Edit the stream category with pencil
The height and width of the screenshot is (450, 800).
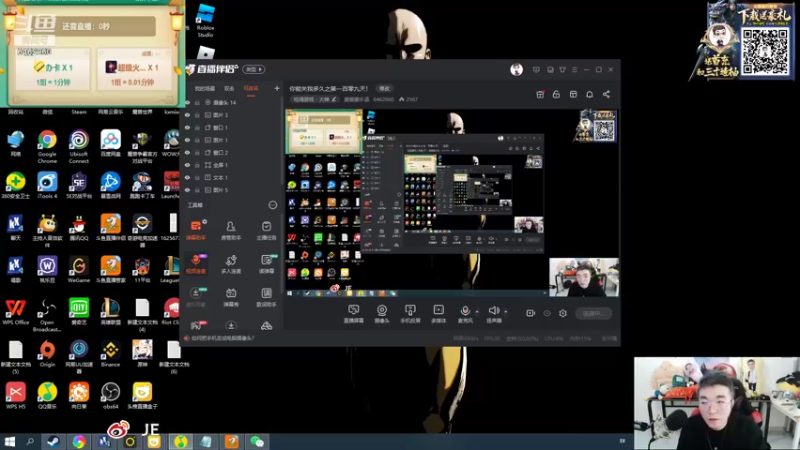point(333,99)
